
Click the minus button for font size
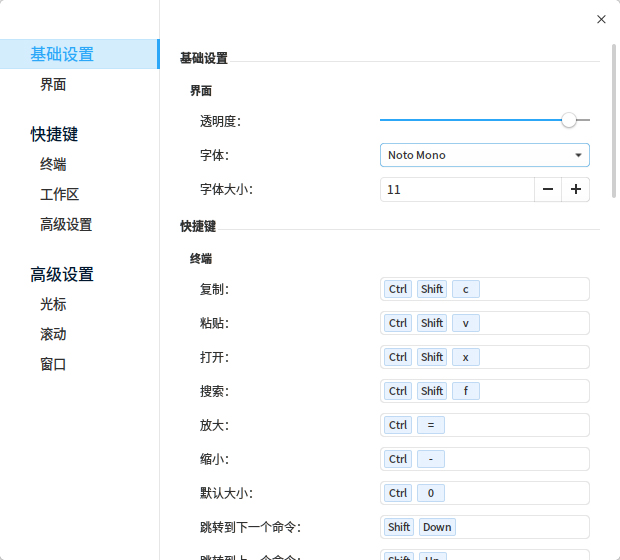coord(548,189)
